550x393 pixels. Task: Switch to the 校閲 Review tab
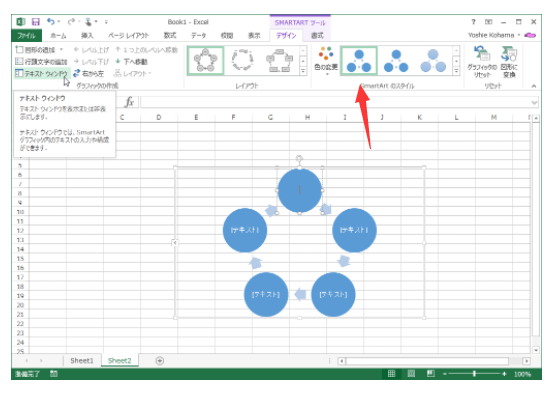(x=227, y=35)
